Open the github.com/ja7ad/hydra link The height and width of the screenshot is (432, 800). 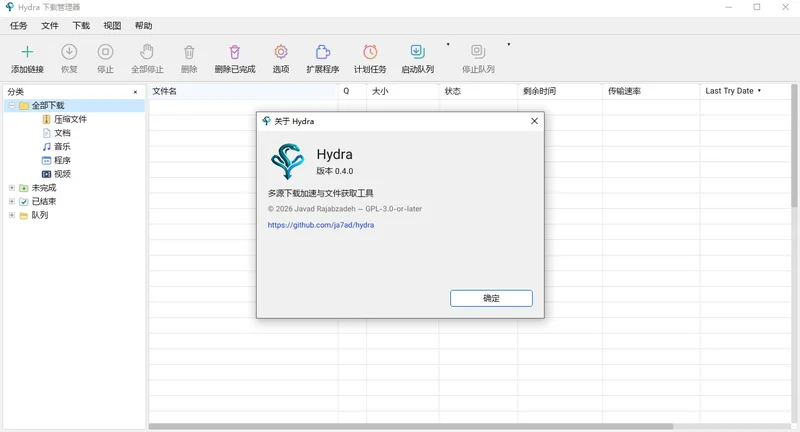pos(321,225)
